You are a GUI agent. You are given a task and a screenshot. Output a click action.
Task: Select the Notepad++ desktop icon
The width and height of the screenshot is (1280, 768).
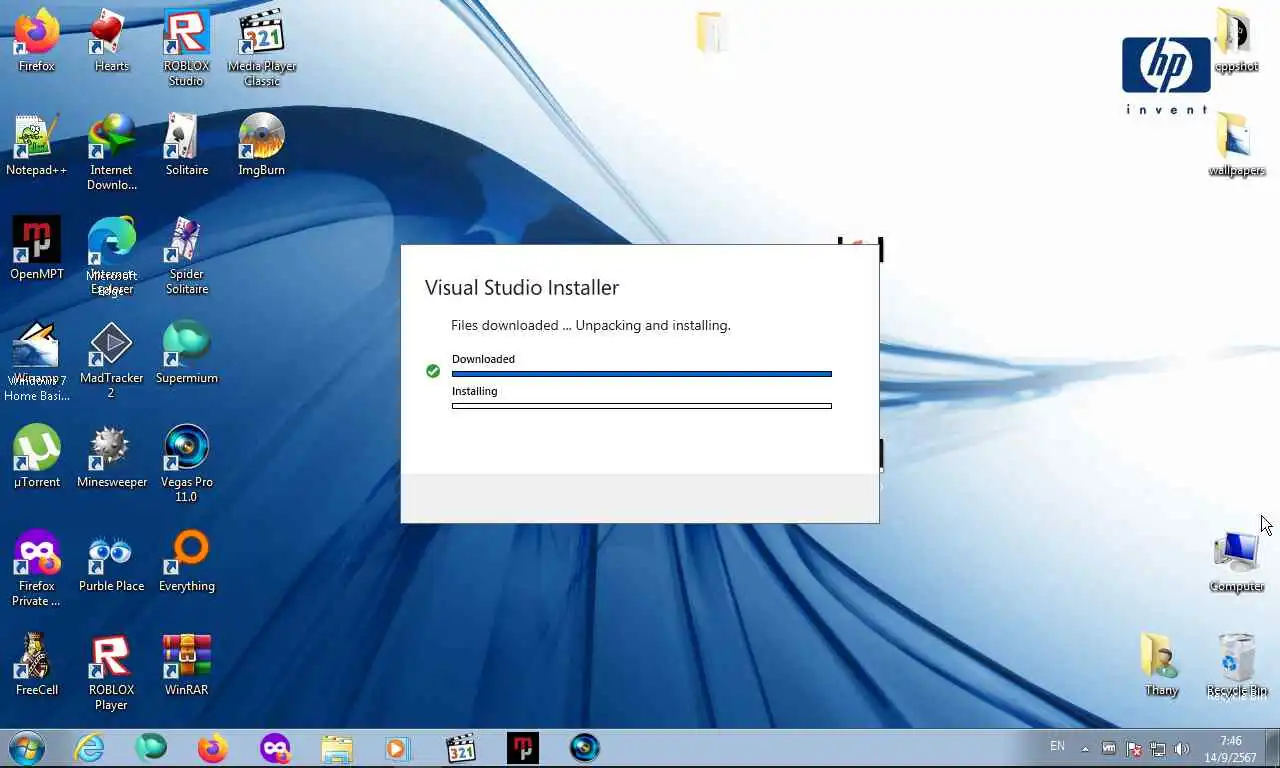pyautogui.click(x=37, y=145)
